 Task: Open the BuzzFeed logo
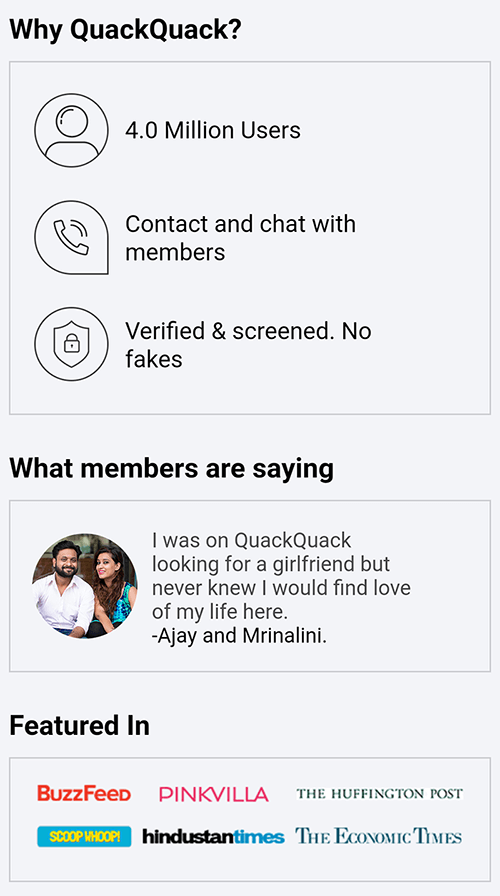(x=84, y=793)
